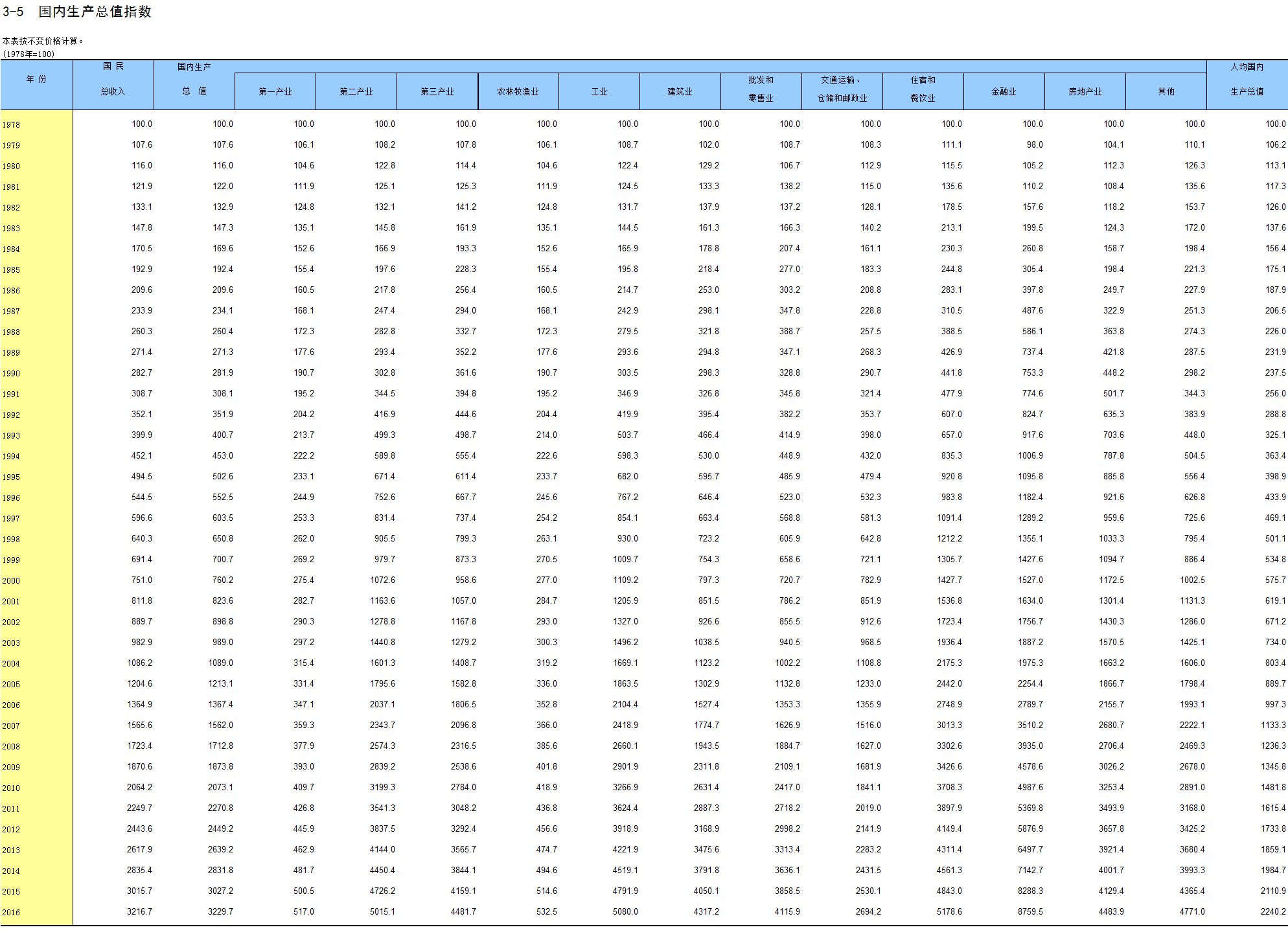Click 2004 wholesale retail value 1002.2

787,663
